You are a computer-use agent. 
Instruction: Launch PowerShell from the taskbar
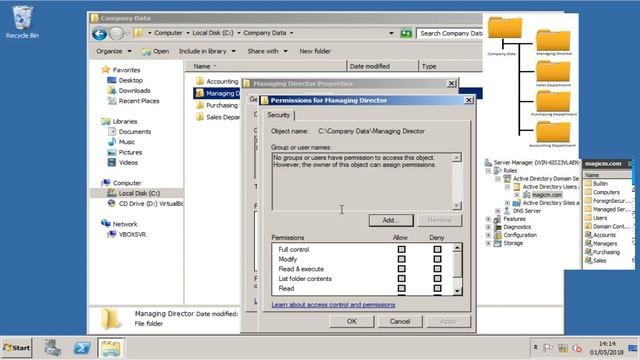click(82, 348)
